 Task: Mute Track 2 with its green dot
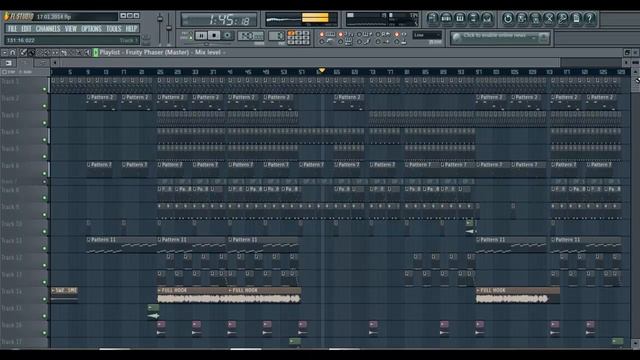tap(44, 106)
